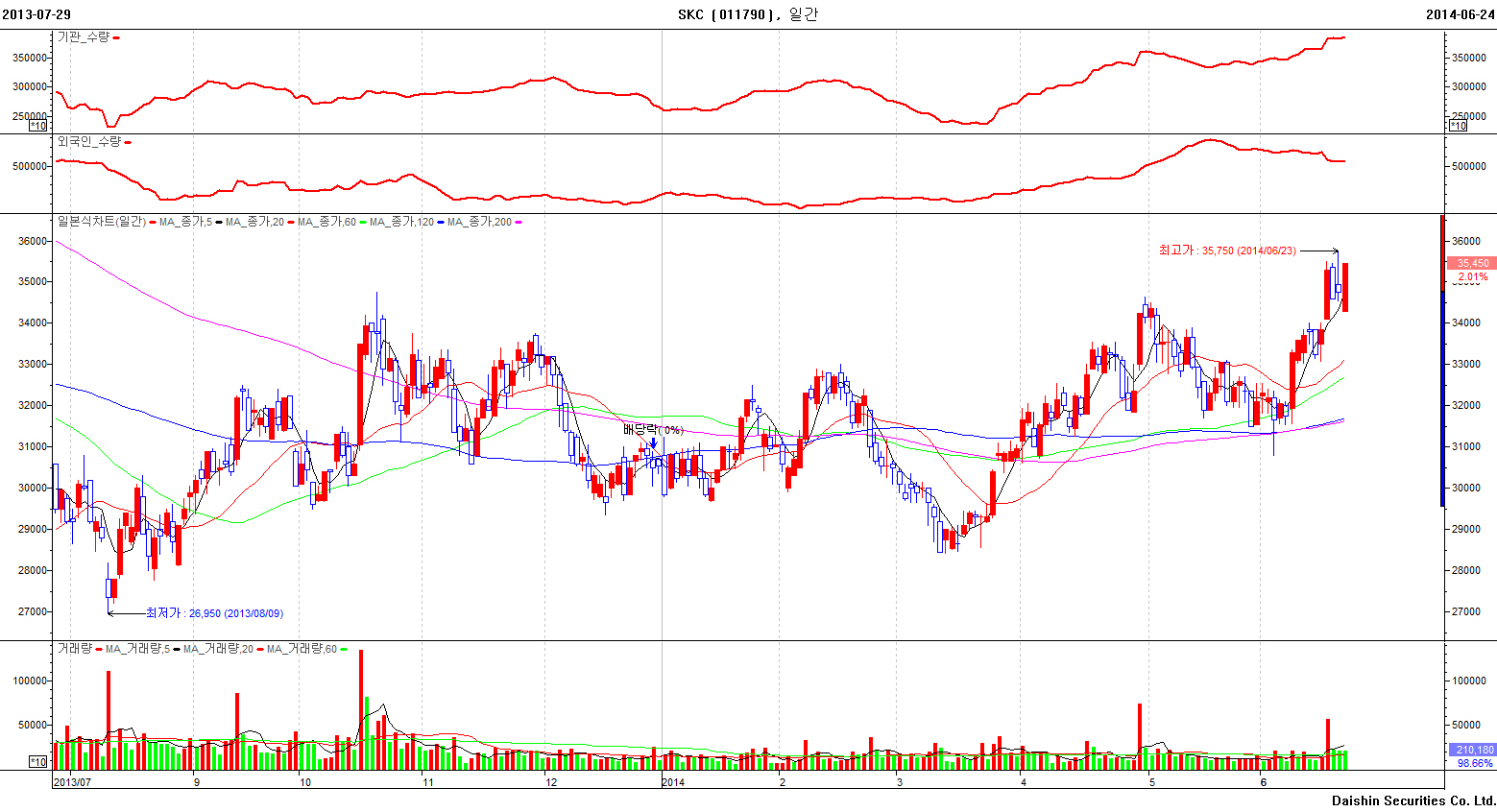
Task: Click the magenta color marker after MA_종가,200
Action: (519, 222)
